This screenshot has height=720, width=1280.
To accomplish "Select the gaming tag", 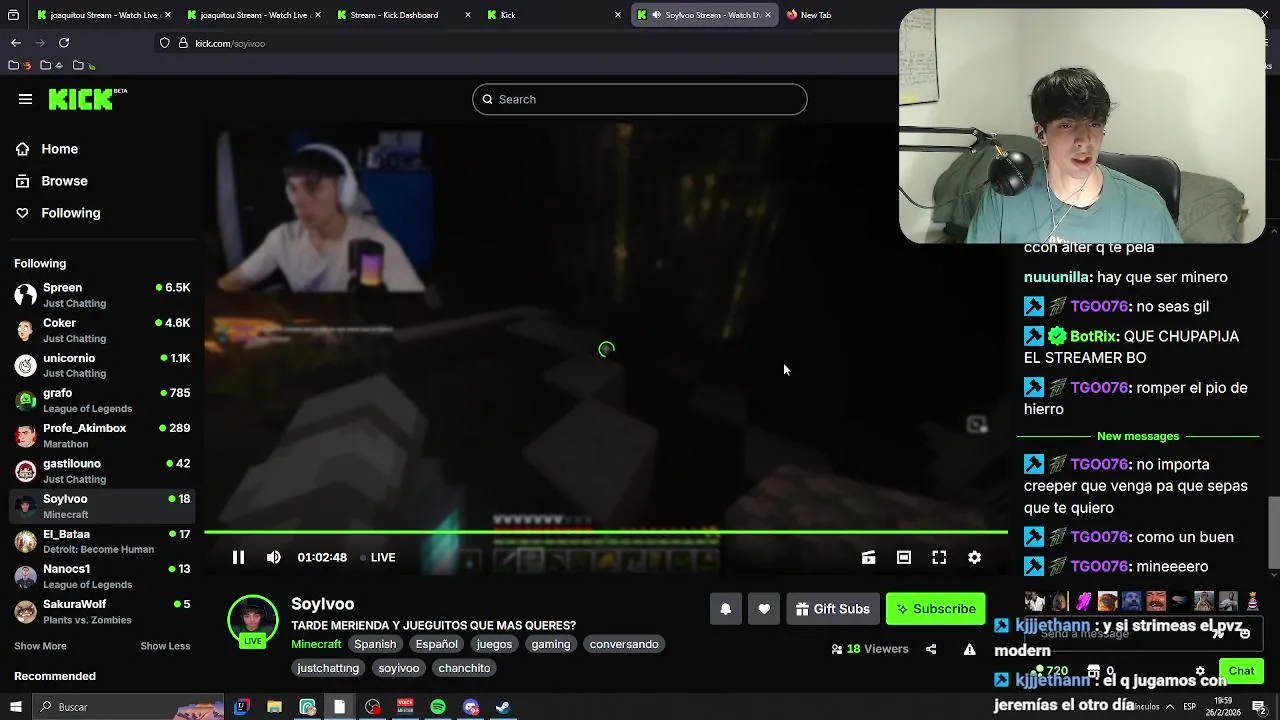I will (550, 644).
